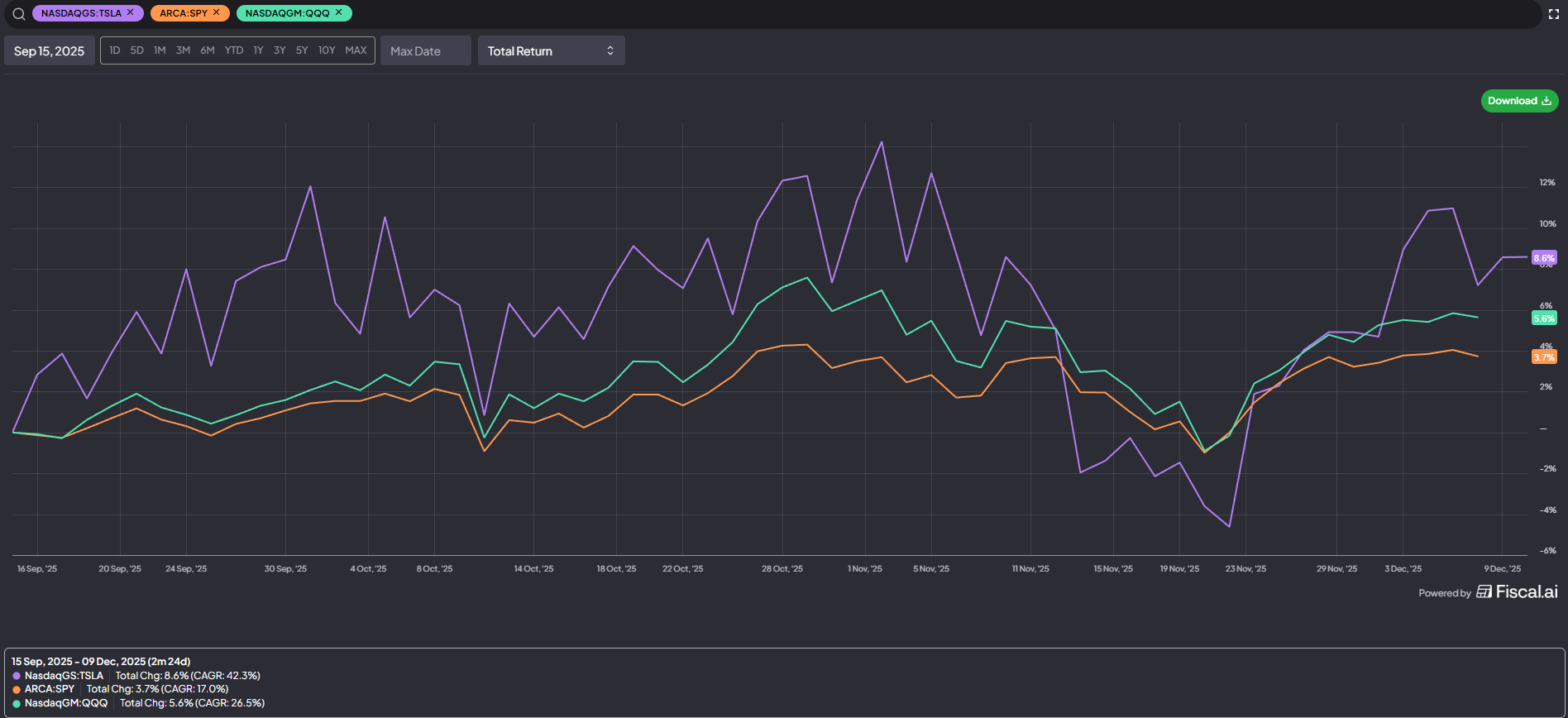Click the purple 8.6% TSLA value label
Screen dimensions: 1568x718
click(x=1544, y=258)
